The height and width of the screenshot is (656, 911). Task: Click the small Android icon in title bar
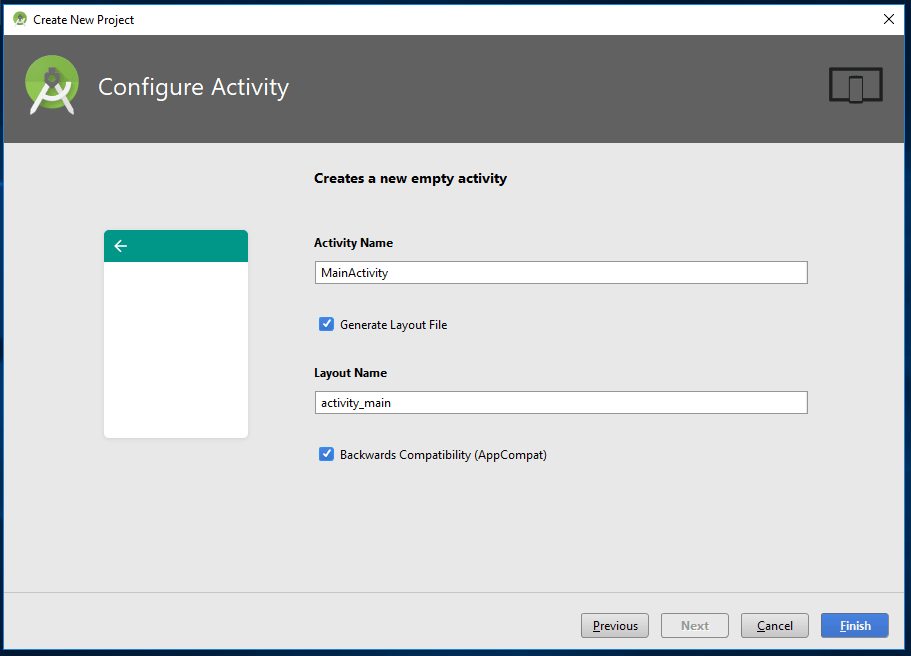(x=20, y=19)
